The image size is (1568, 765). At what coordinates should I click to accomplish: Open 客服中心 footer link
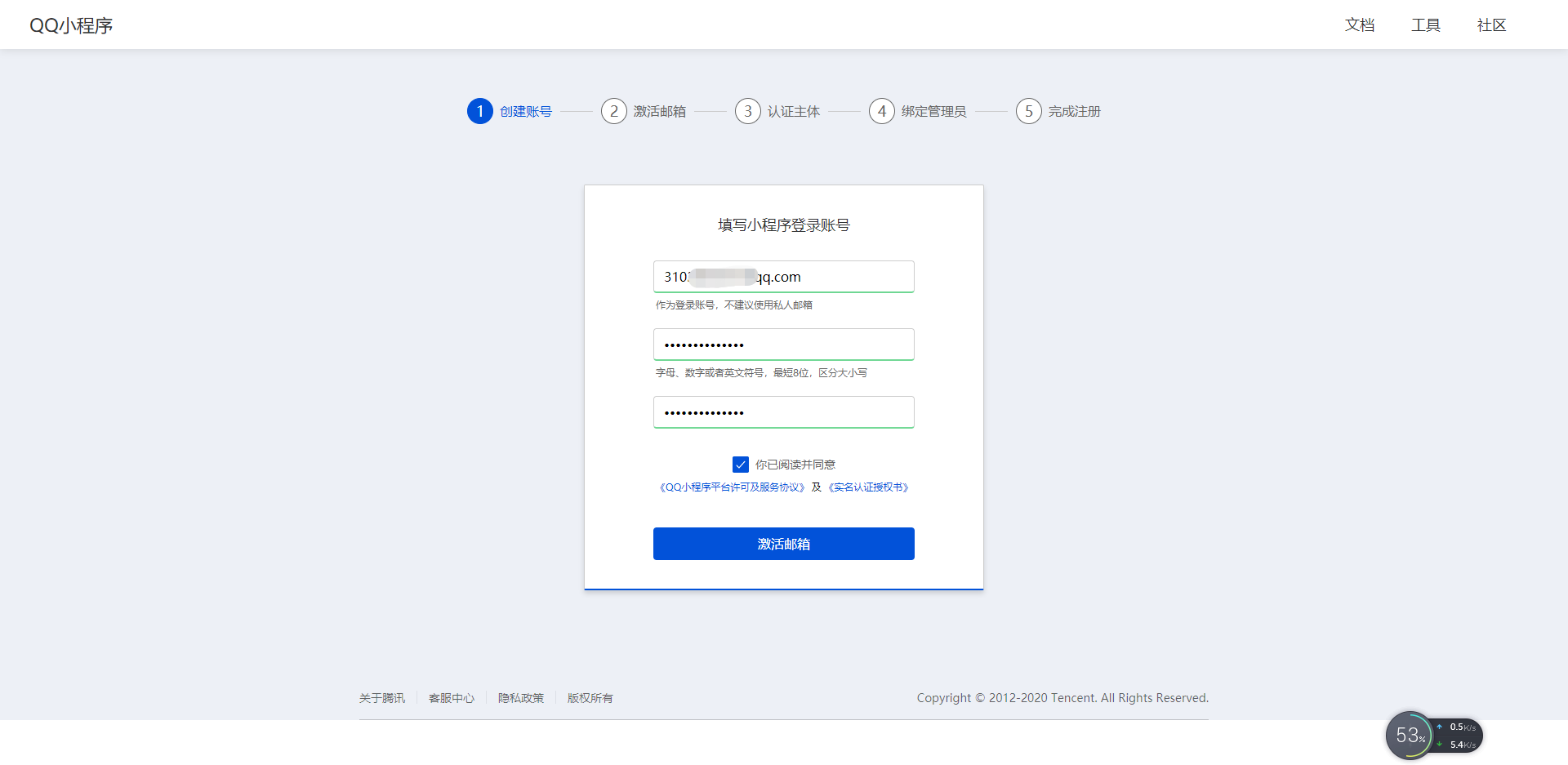(x=452, y=698)
